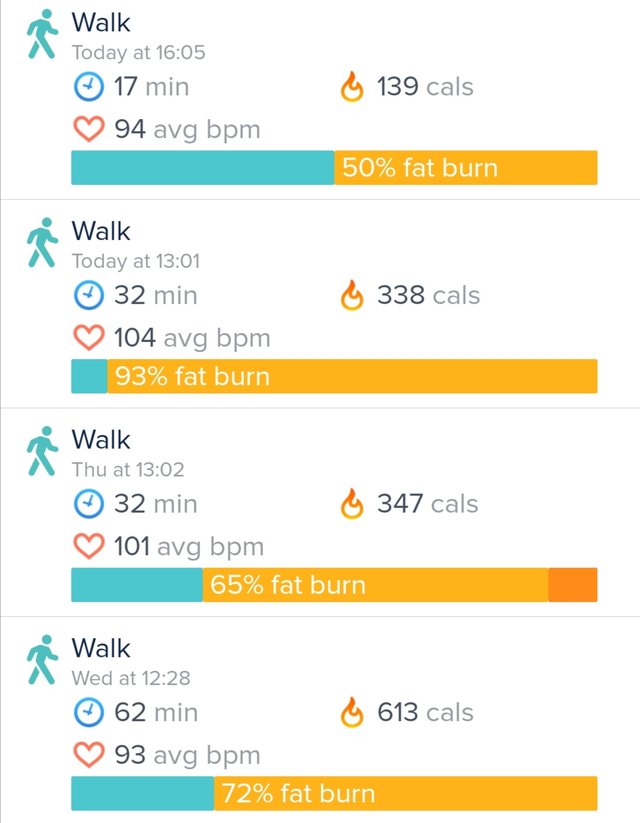The height and width of the screenshot is (823, 640).
Task: Click the flame icon beside 347 cals
Action: click(x=352, y=503)
